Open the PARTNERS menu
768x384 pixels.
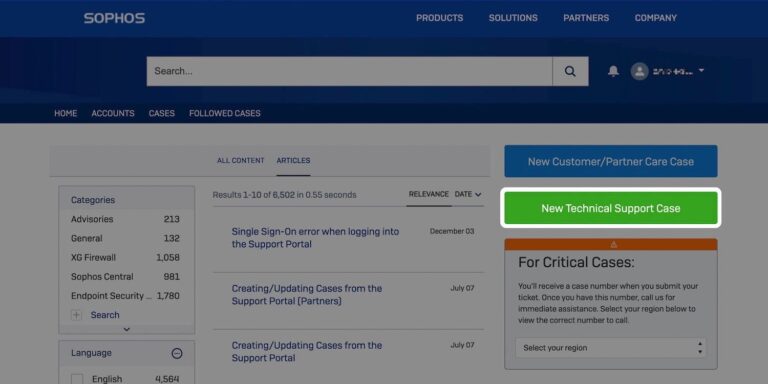click(586, 18)
